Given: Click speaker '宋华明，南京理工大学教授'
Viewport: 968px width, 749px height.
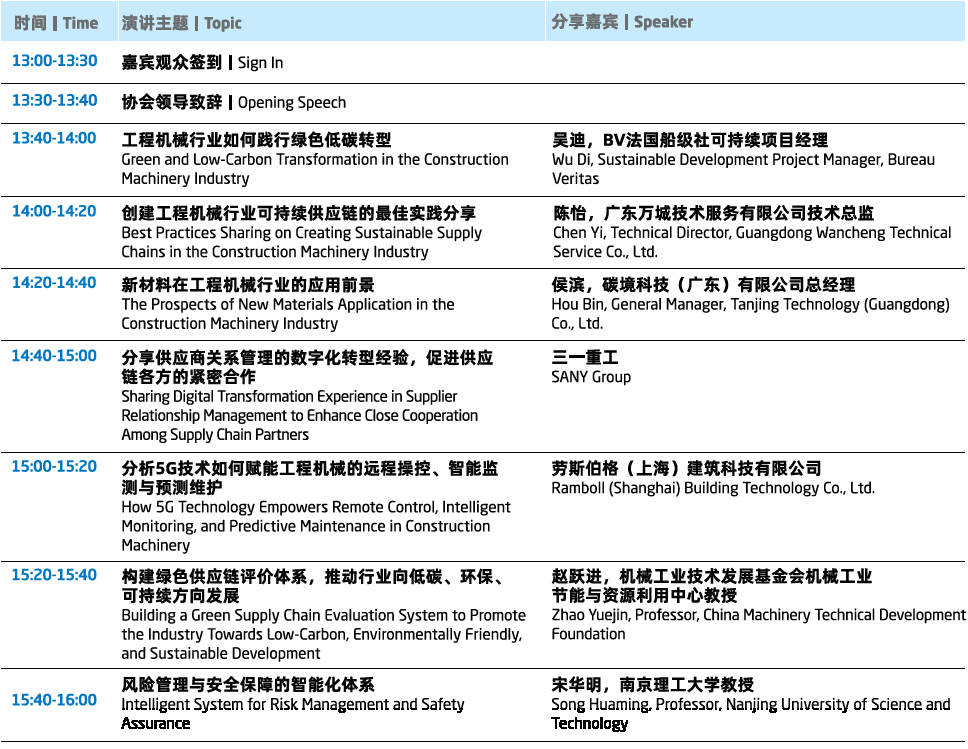Looking at the screenshot, I should [653, 685].
